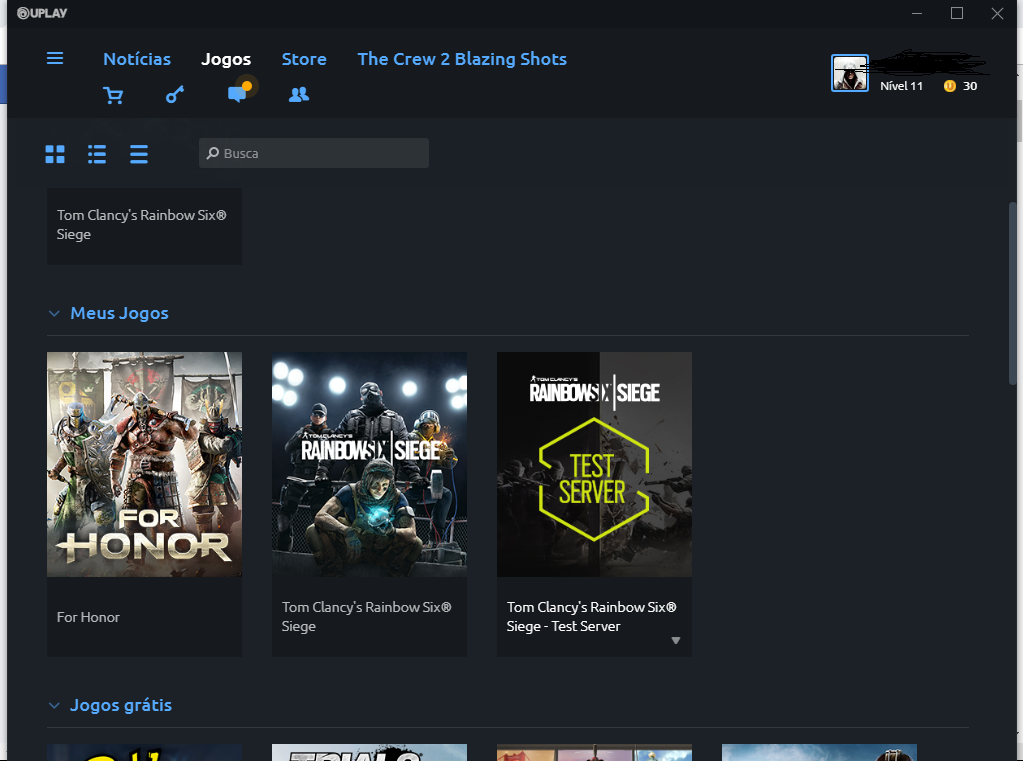Open the hamburger menu

pos(55,58)
